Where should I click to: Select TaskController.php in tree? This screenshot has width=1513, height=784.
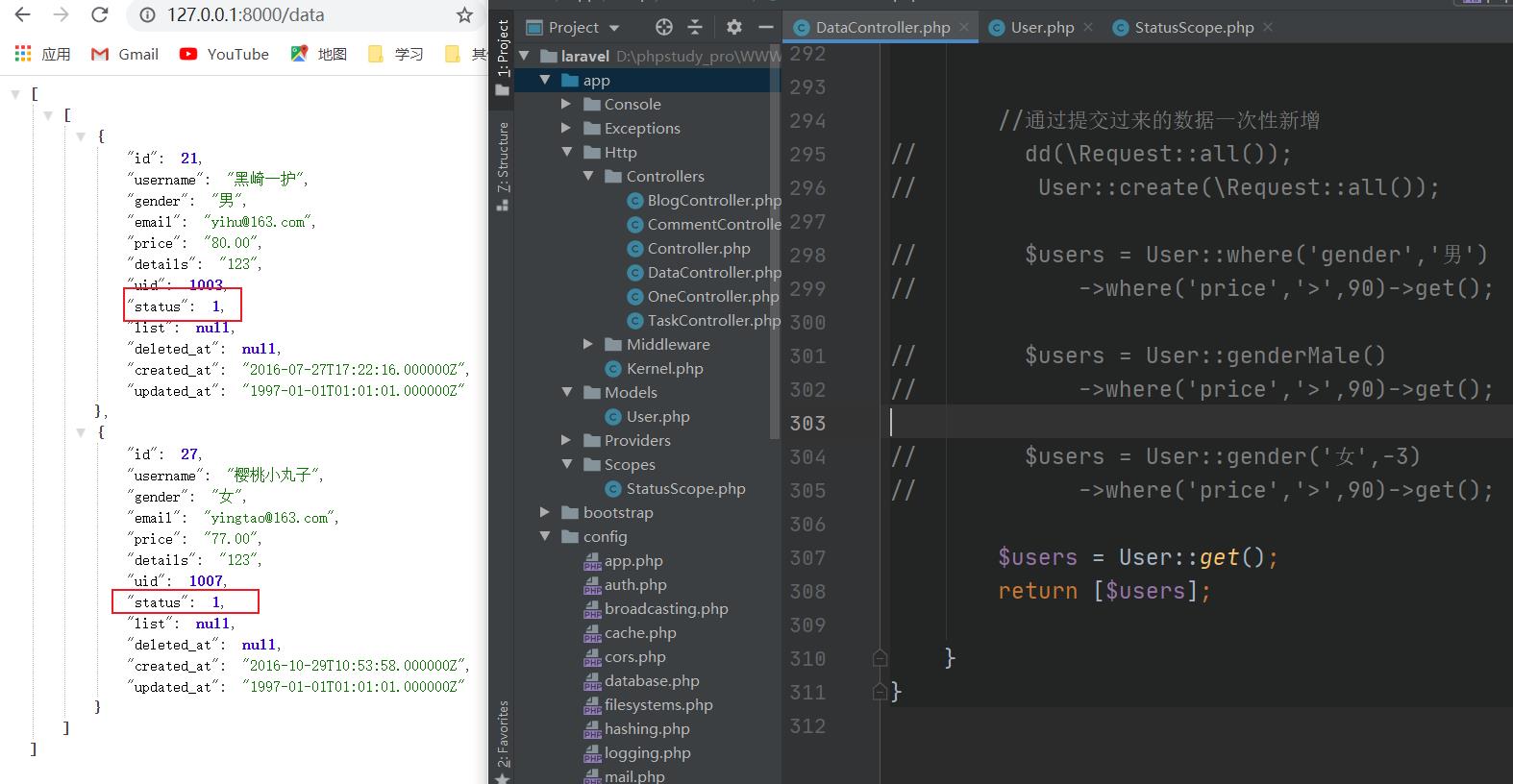tap(705, 320)
